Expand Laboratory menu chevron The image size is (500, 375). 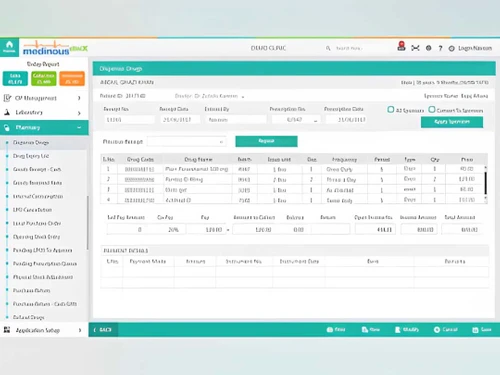pyautogui.click(x=79, y=113)
